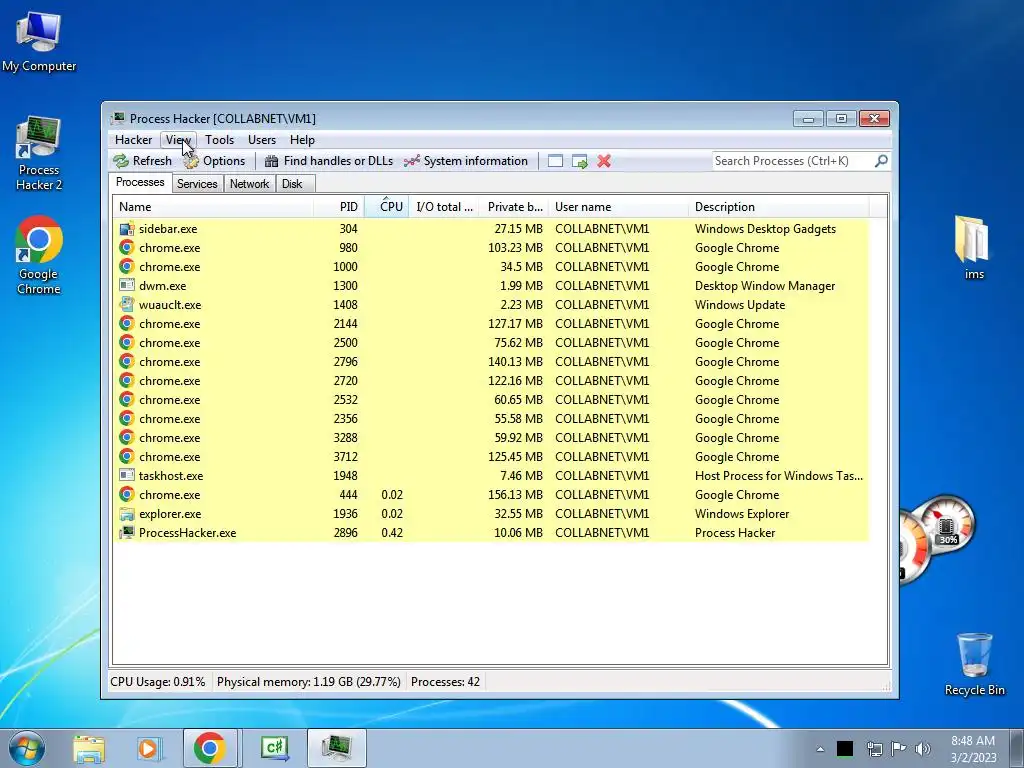Click 'Processes: 42' in status bar
Image resolution: width=1024 pixels, height=768 pixels.
(445, 682)
